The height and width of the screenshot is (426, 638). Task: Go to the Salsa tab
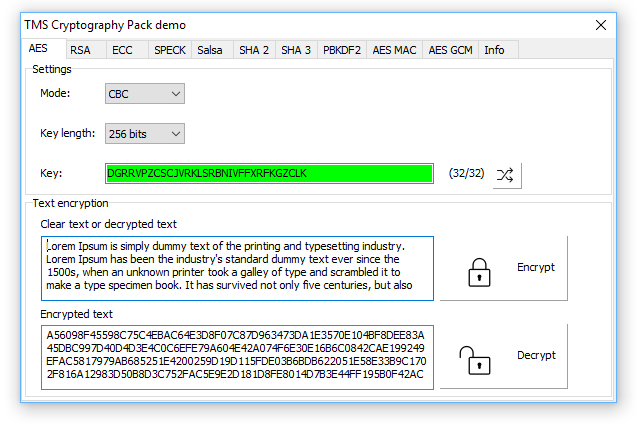pyautogui.click(x=210, y=50)
